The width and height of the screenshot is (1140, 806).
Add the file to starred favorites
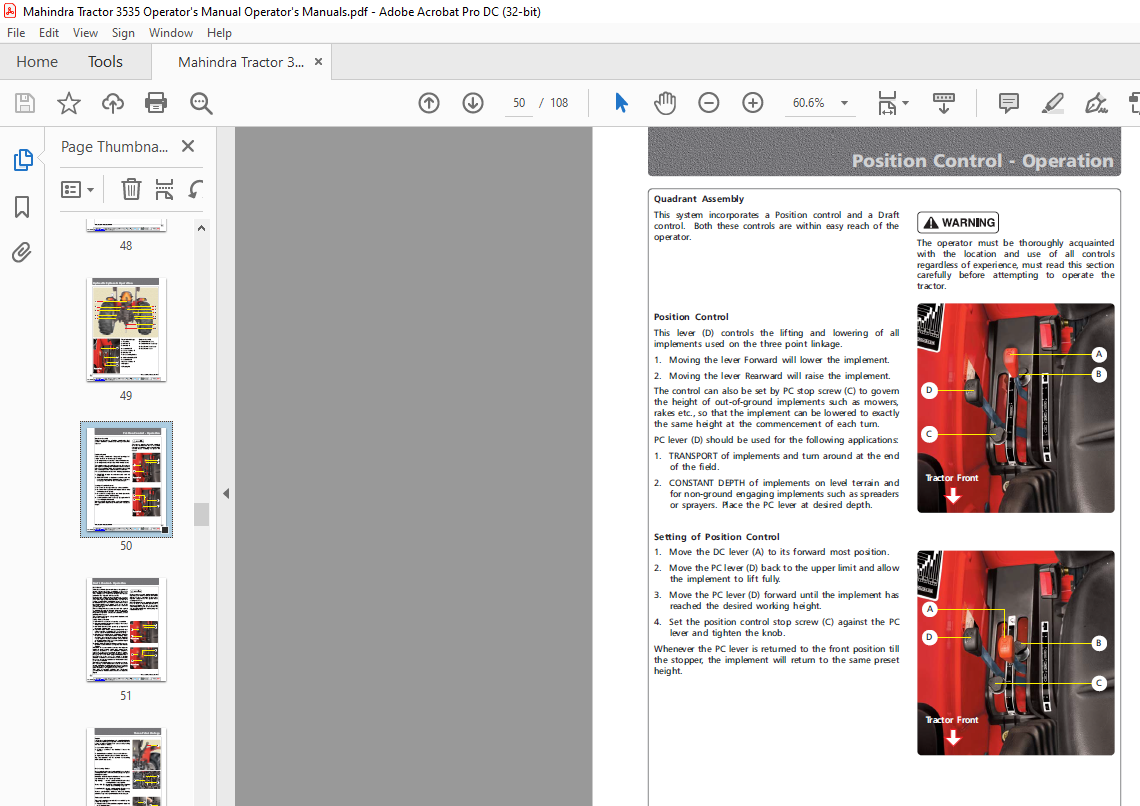69,103
